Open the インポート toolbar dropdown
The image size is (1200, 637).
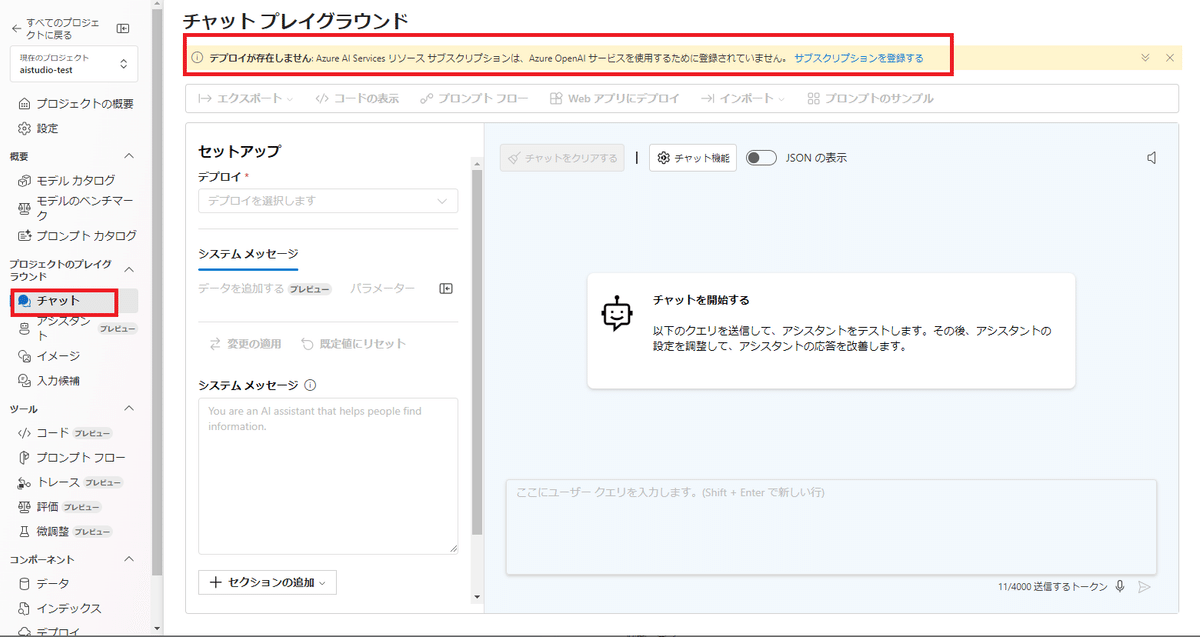742,99
